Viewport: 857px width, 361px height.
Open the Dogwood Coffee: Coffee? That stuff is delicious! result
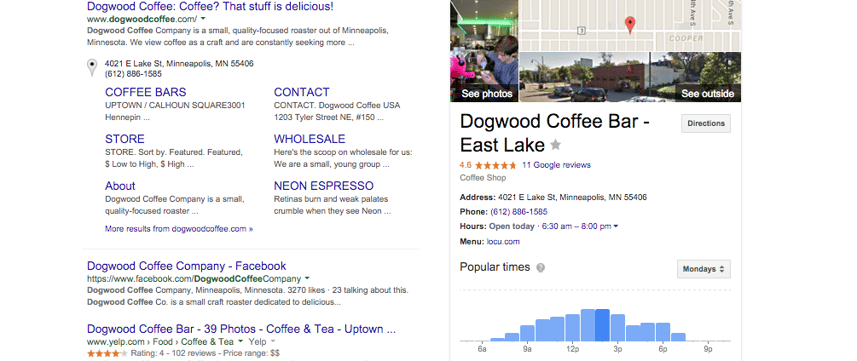pos(210,7)
